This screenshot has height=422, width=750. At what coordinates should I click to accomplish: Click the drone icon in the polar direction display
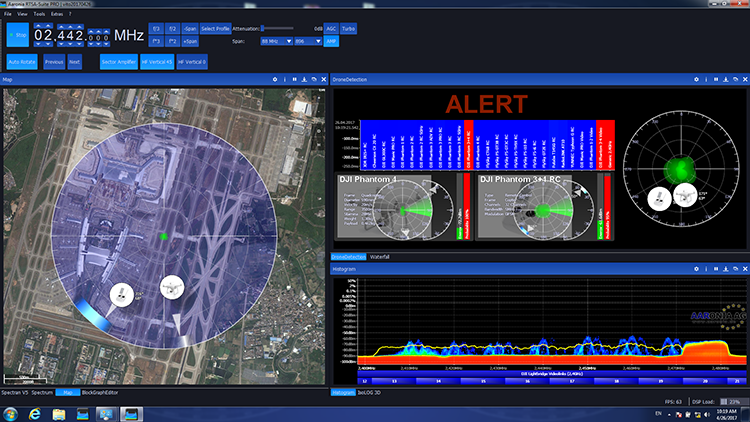tap(685, 195)
